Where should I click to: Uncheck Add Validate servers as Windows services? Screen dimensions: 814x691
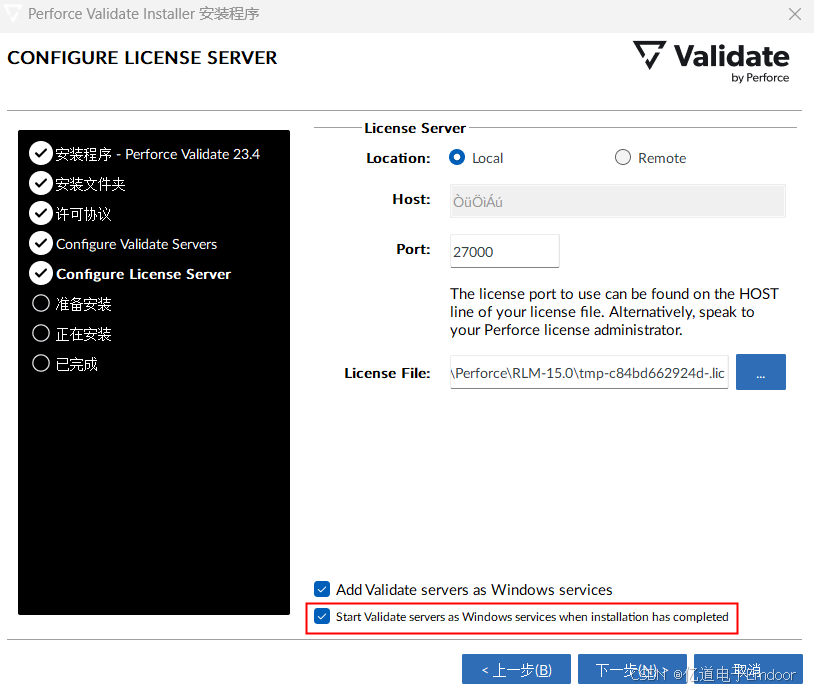pos(322,589)
